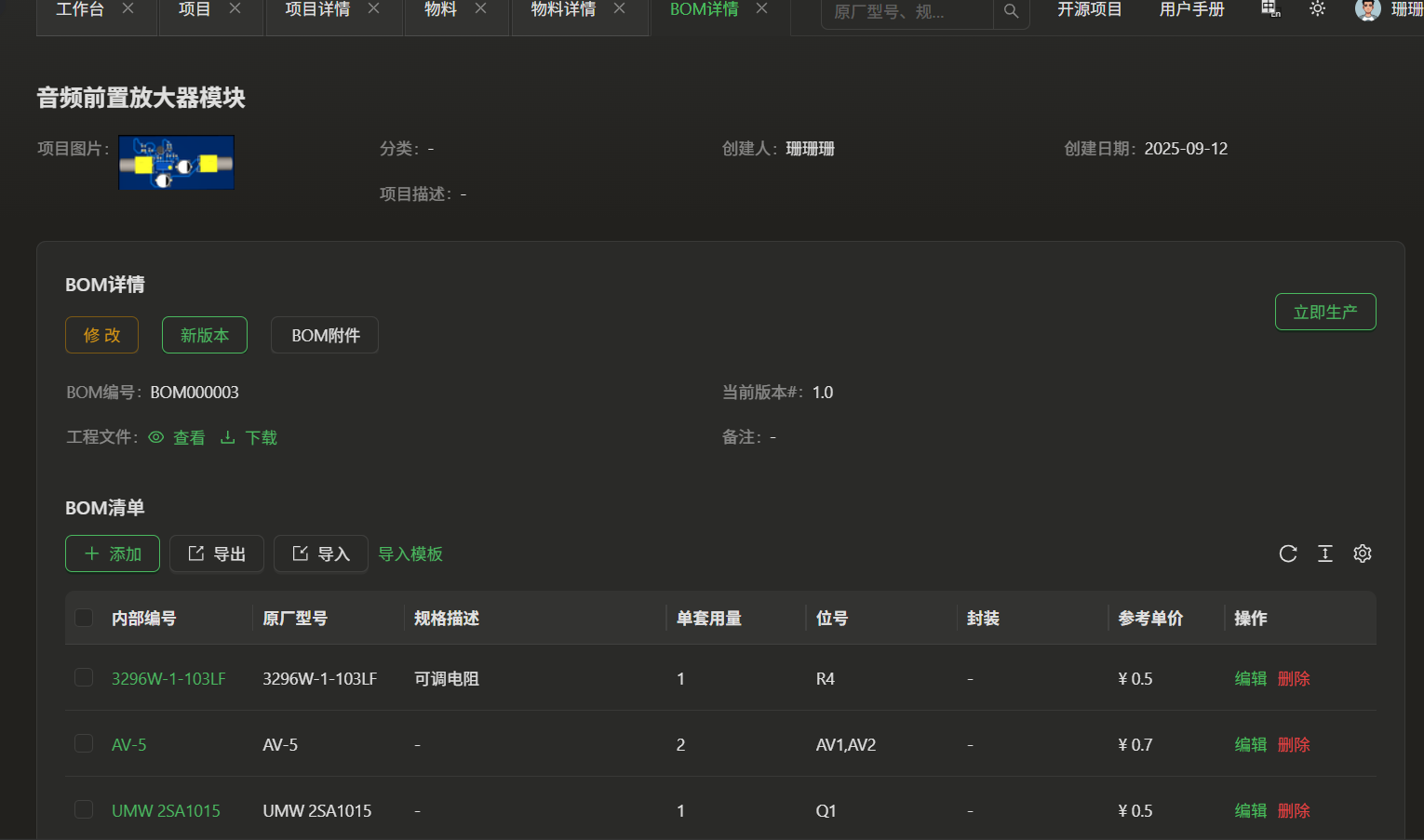Import BOM list with 导入
Image resolution: width=1424 pixels, height=840 pixels.
pyautogui.click(x=321, y=553)
